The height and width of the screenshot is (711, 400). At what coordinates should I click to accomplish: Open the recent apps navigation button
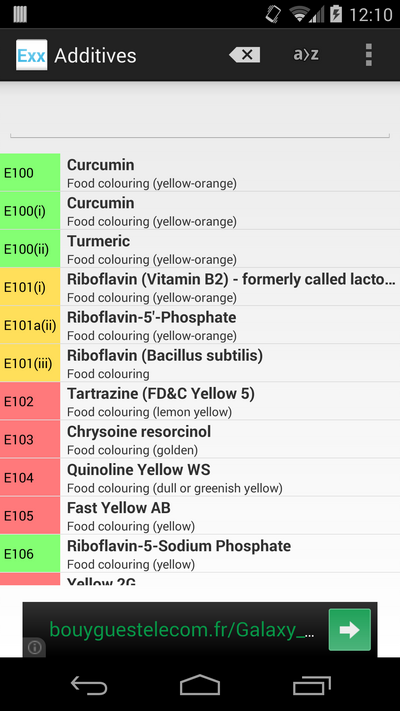coord(312,684)
